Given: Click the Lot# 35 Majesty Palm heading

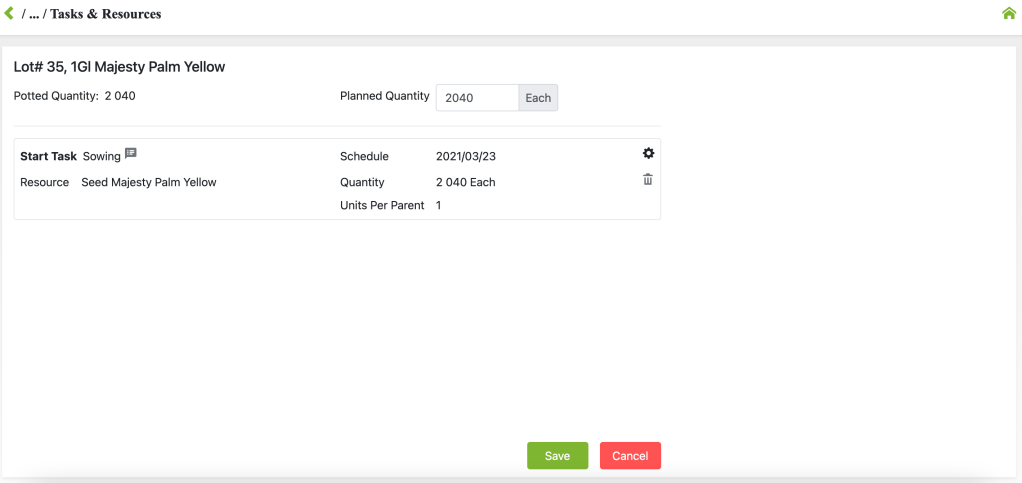Looking at the screenshot, I should 119,67.
